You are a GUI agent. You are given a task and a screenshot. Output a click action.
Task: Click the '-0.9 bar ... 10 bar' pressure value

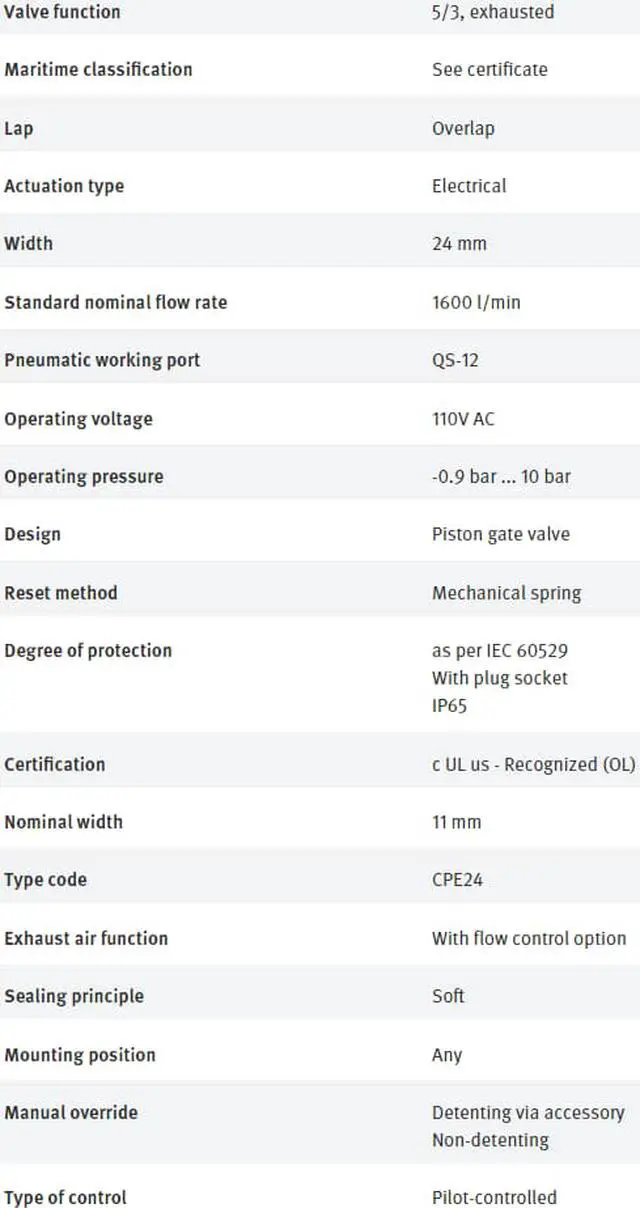(x=501, y=476)
